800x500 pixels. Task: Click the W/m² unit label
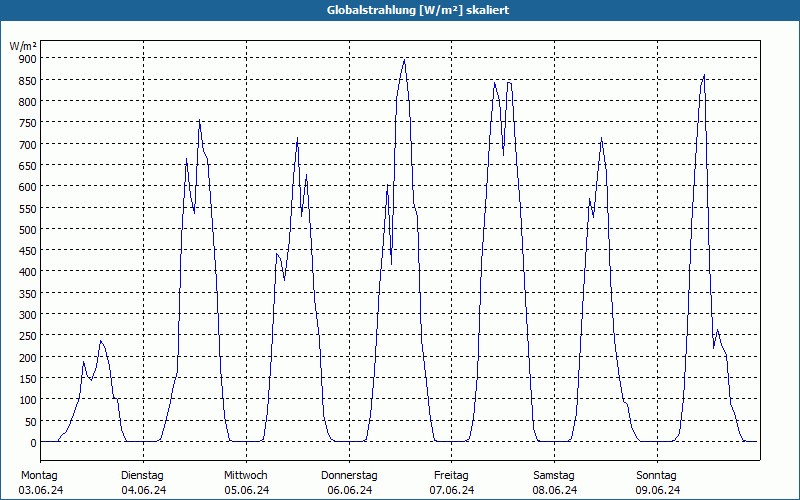point(23,46)
